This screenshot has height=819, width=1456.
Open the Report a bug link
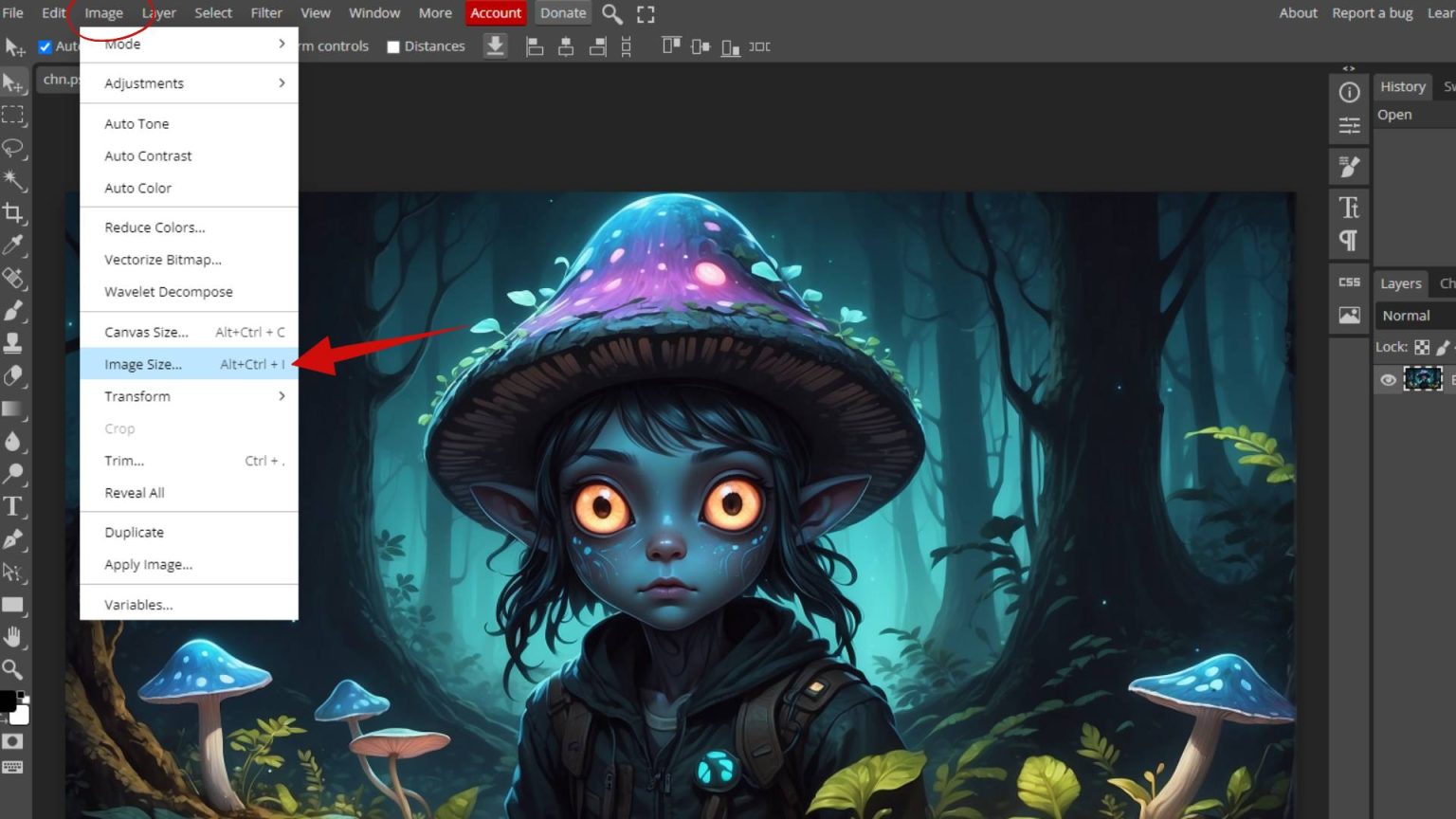(1372, 13)
